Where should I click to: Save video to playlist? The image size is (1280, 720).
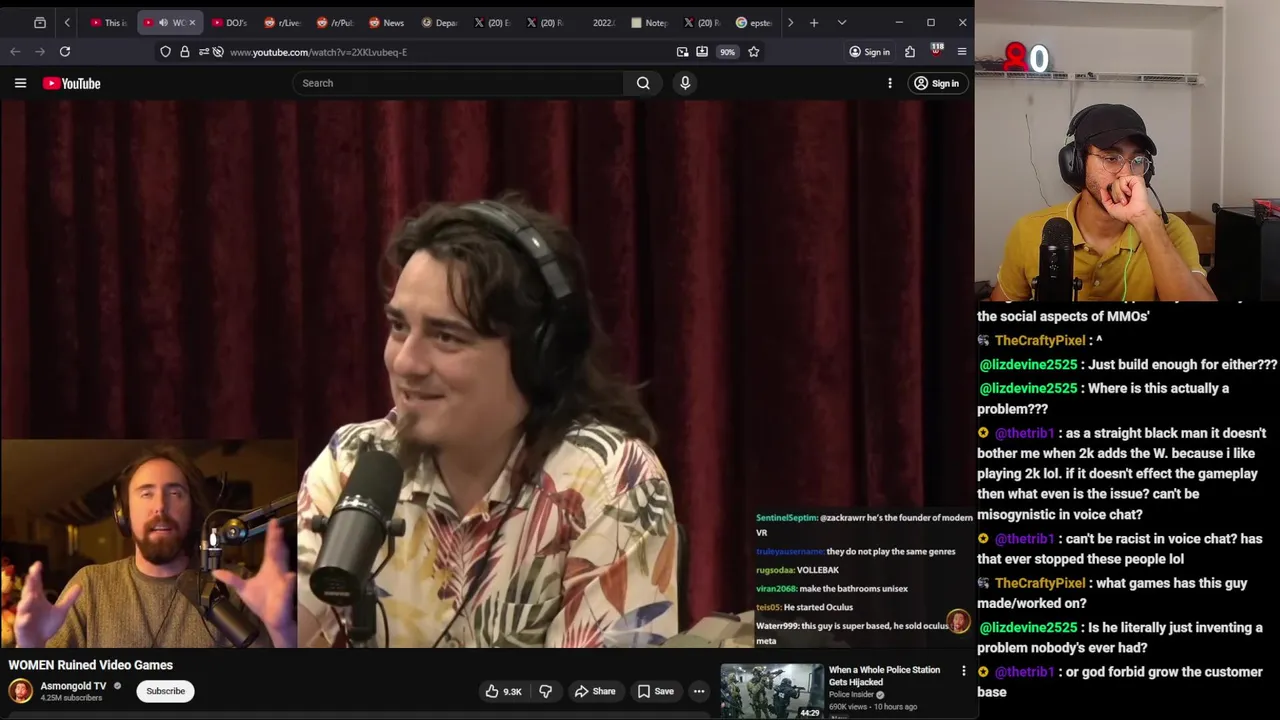point(655,691)
